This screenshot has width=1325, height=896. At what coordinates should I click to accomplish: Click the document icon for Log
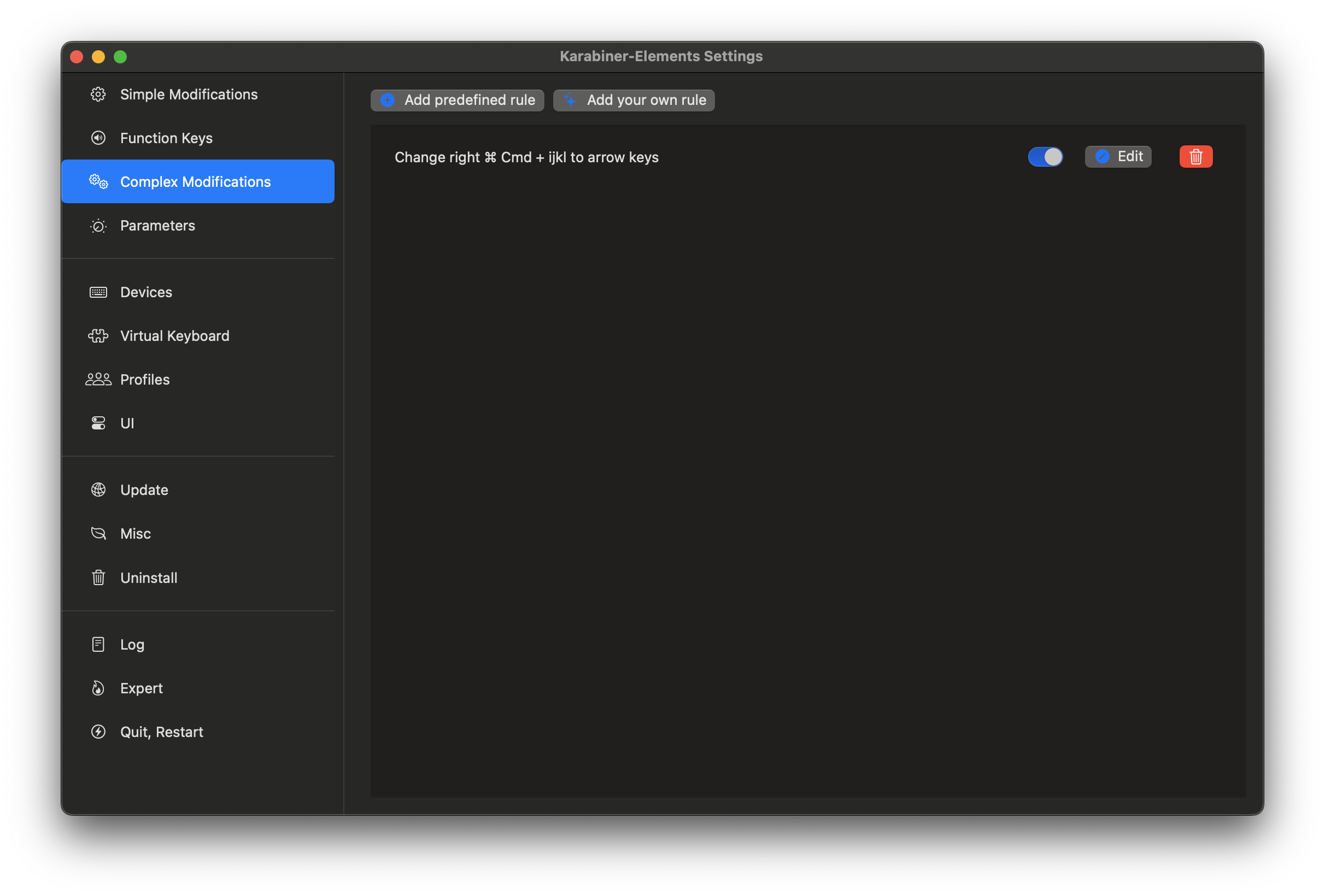tap(98, 644)
